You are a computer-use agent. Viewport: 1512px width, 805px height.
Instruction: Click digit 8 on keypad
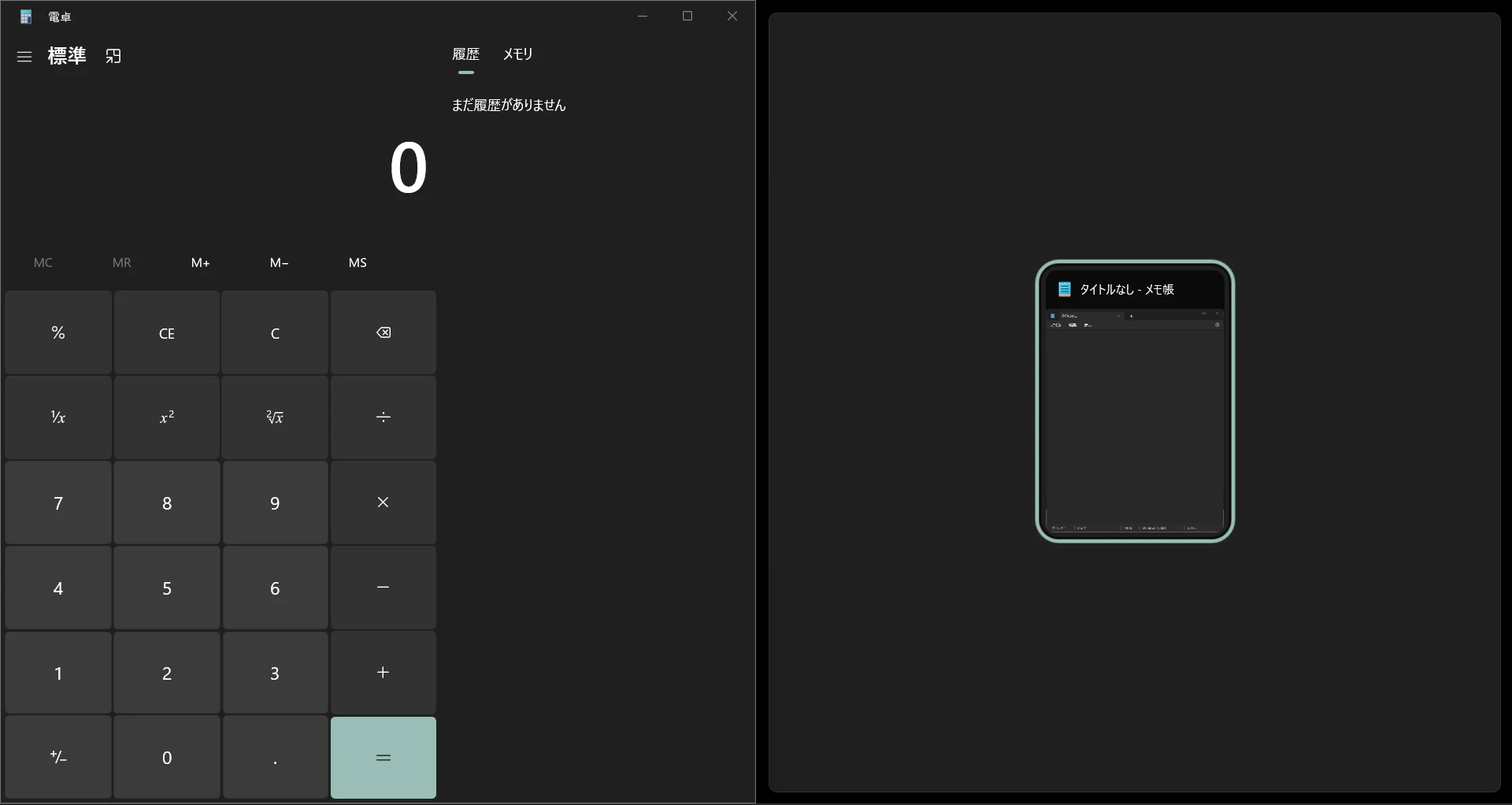[167, 503]
